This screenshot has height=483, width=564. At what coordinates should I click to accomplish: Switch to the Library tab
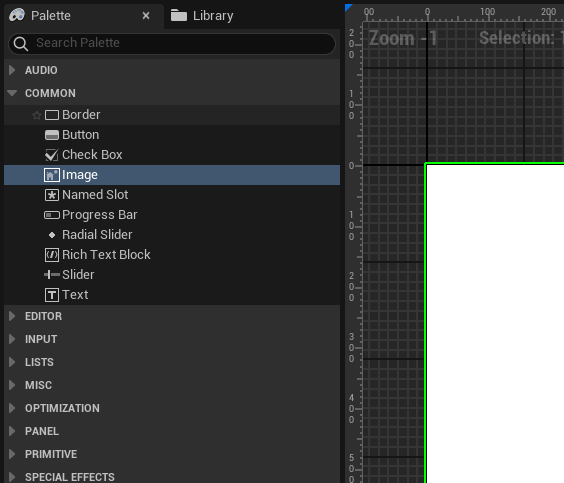coord(202,16)
